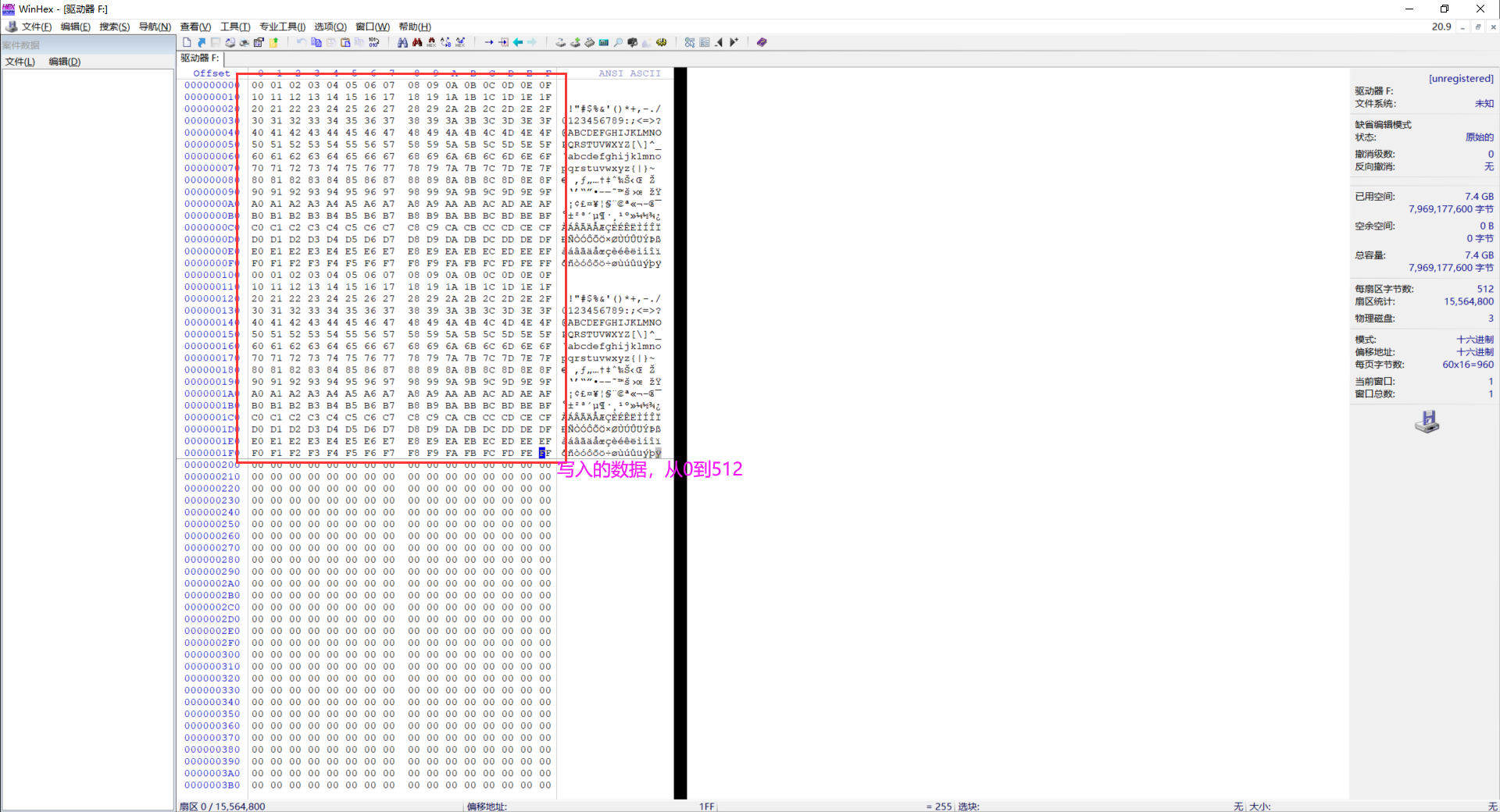Click the ANSI ASCII column header

pyautogui.click(x=630, y=73)
